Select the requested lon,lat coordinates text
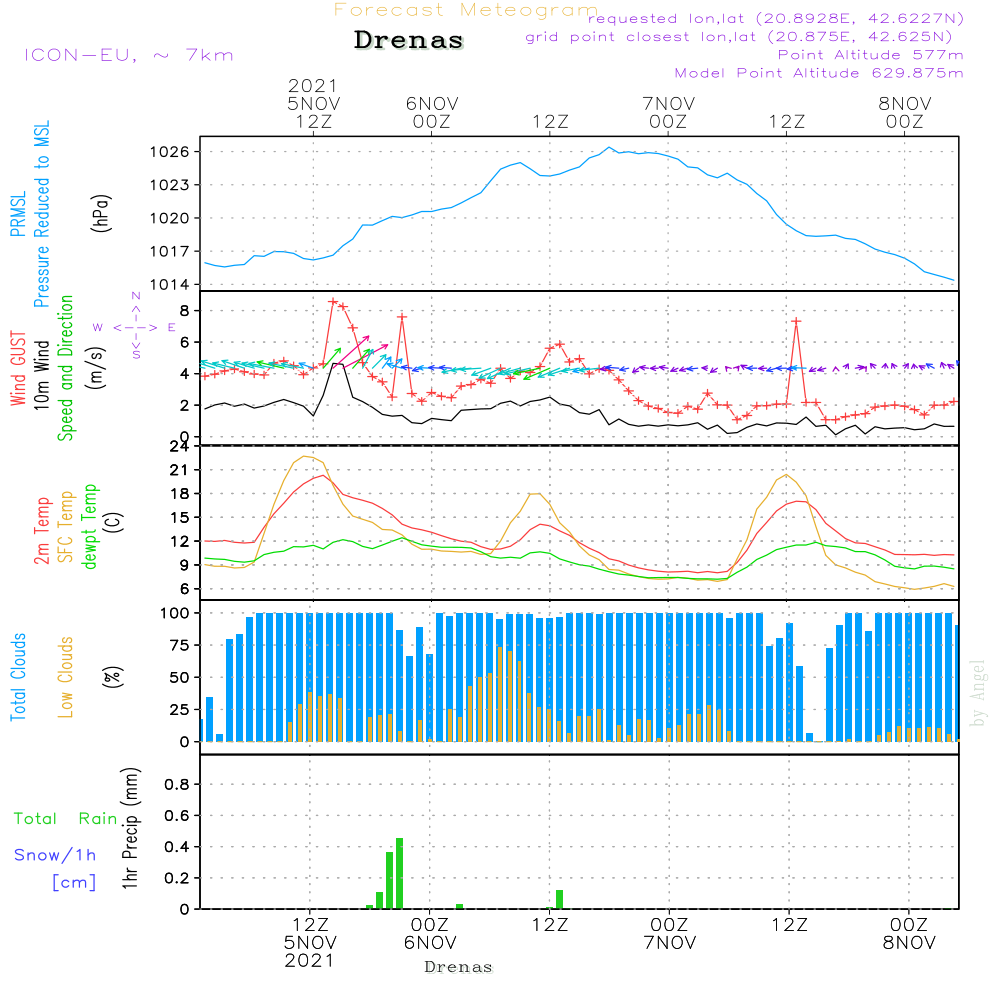Viewport: 1000px width, 1000px height. point(776,19)
